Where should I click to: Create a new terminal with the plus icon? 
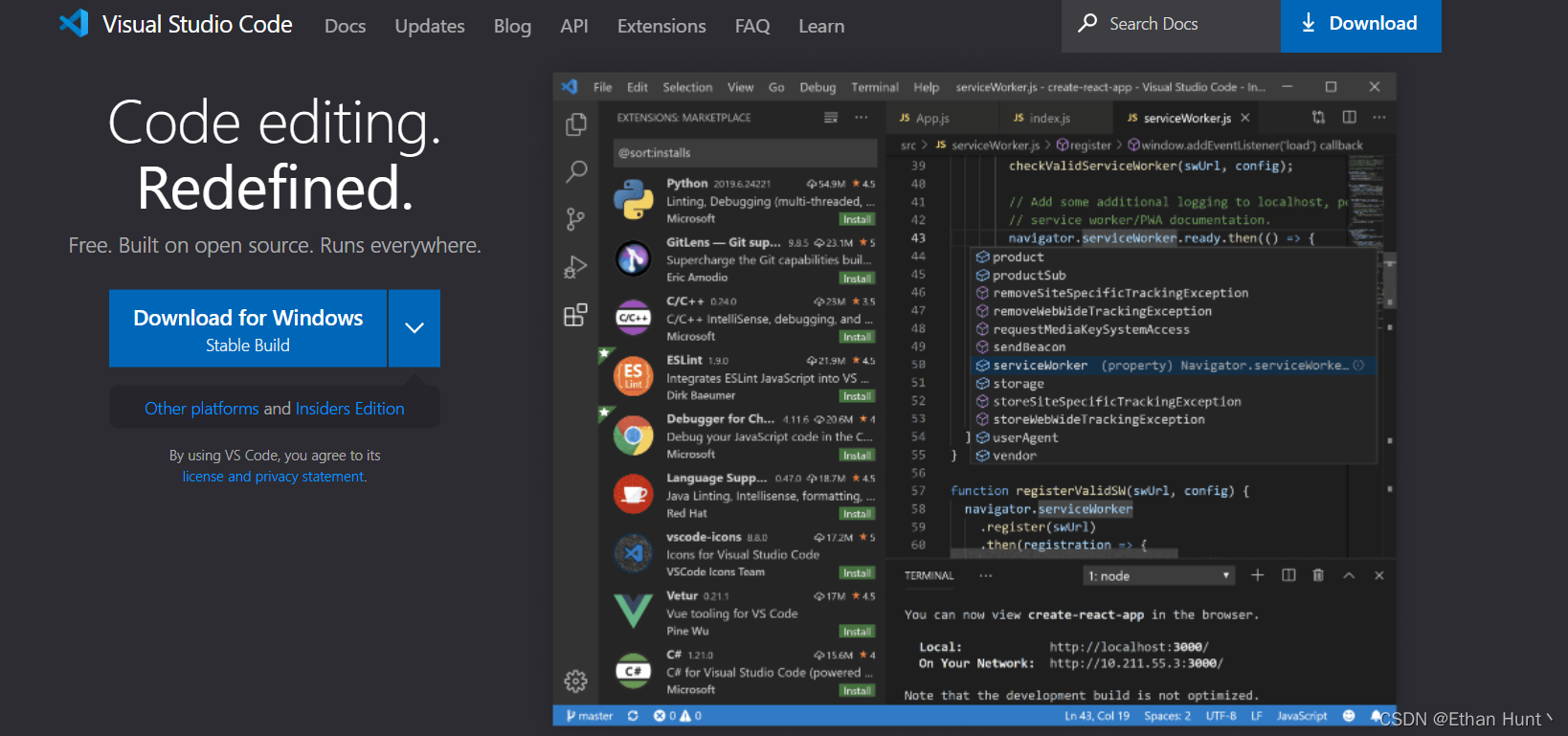tap(1258, 575)
